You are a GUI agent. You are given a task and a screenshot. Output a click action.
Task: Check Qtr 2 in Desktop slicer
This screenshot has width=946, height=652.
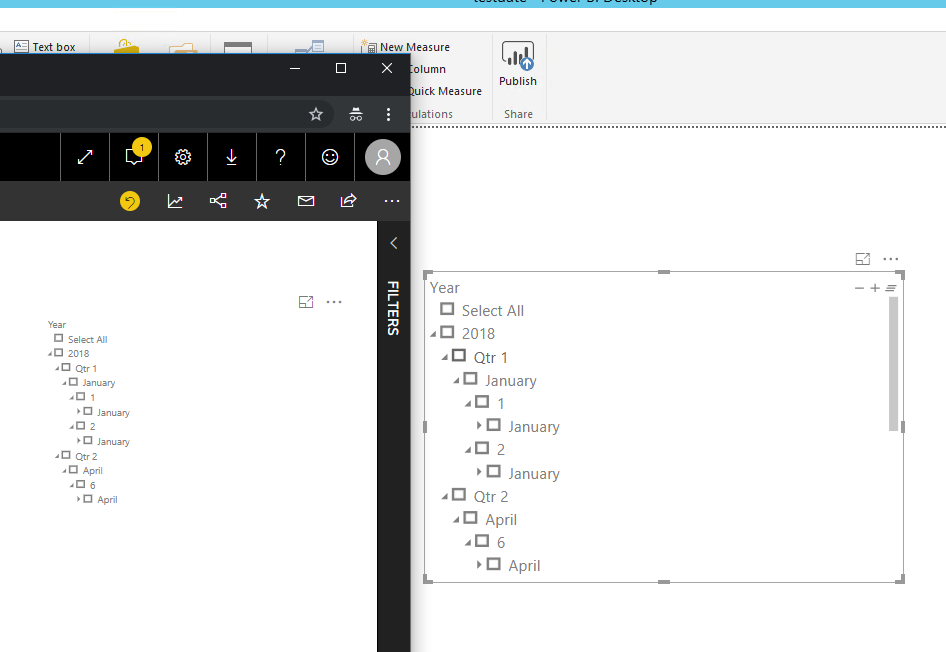pos(459,495)
